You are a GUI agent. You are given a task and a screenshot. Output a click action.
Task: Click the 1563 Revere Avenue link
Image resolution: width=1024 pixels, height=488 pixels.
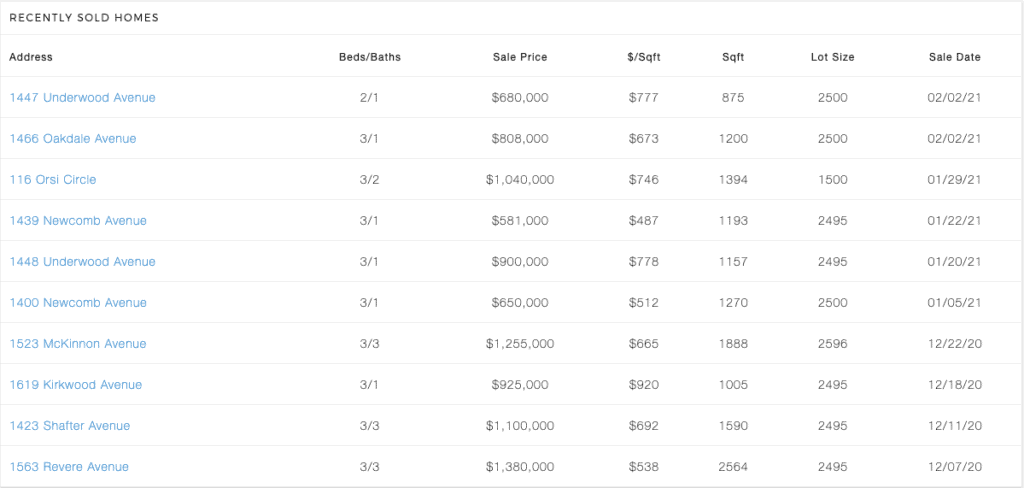[69, 467]
